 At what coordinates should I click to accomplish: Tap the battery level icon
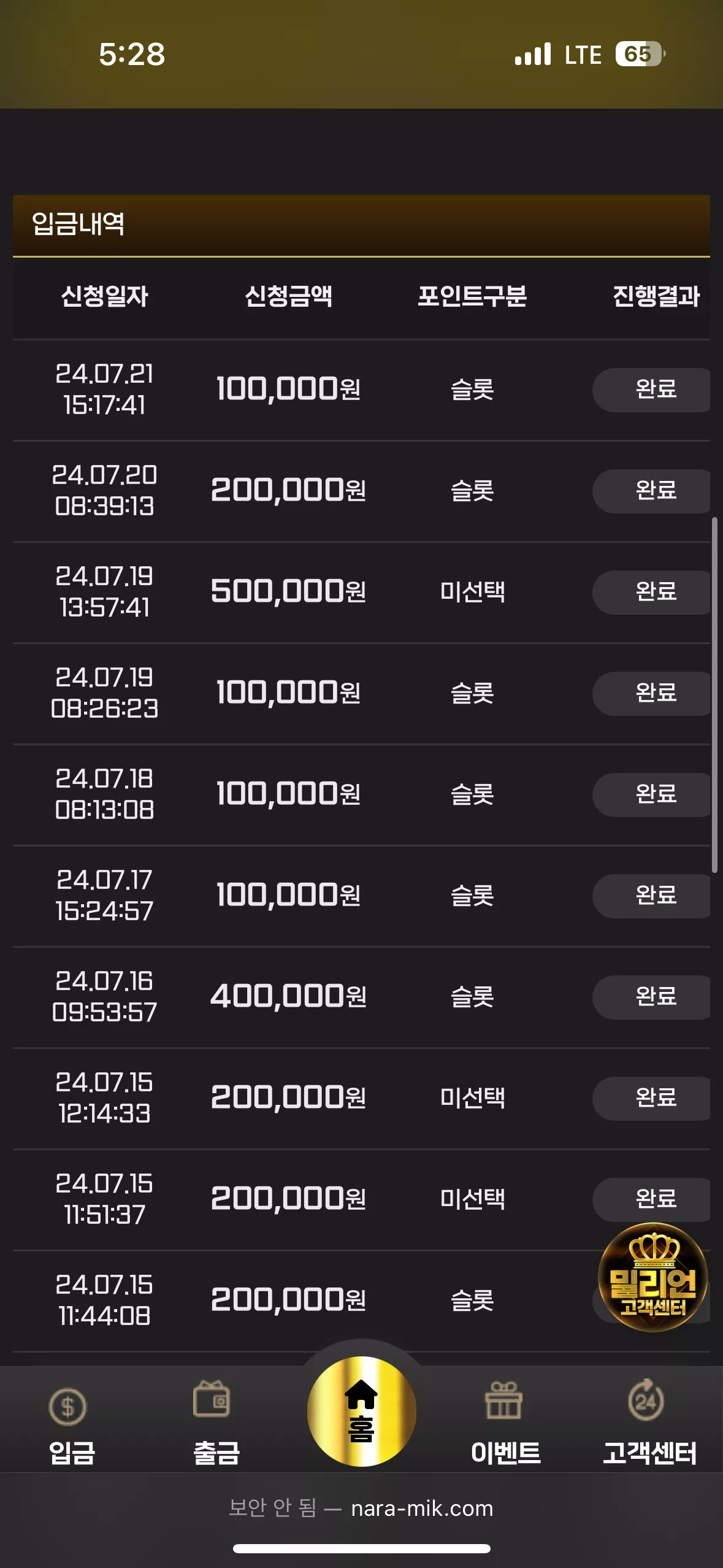(641, 54)
